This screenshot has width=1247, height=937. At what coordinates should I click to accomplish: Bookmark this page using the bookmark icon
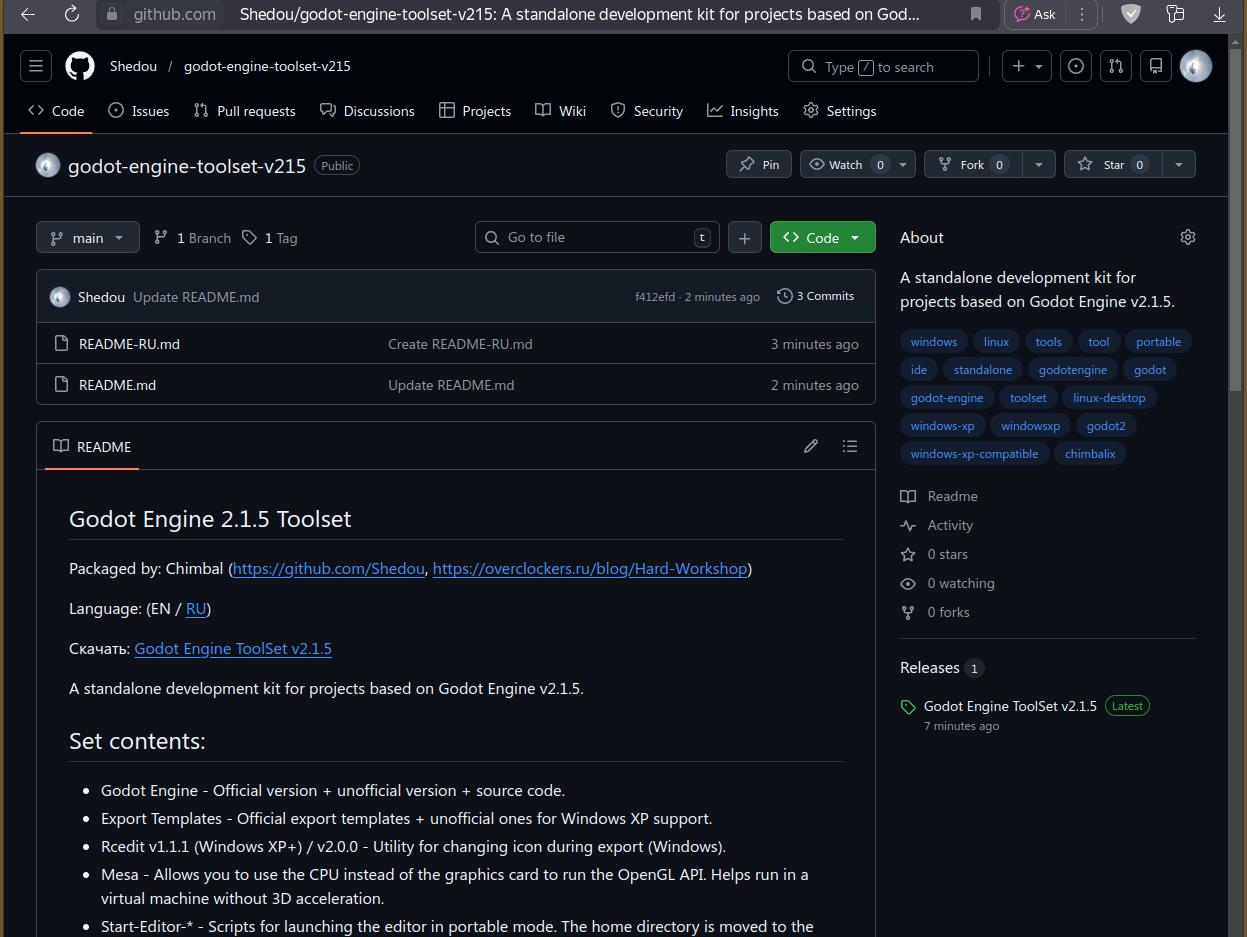pos(976,14)
